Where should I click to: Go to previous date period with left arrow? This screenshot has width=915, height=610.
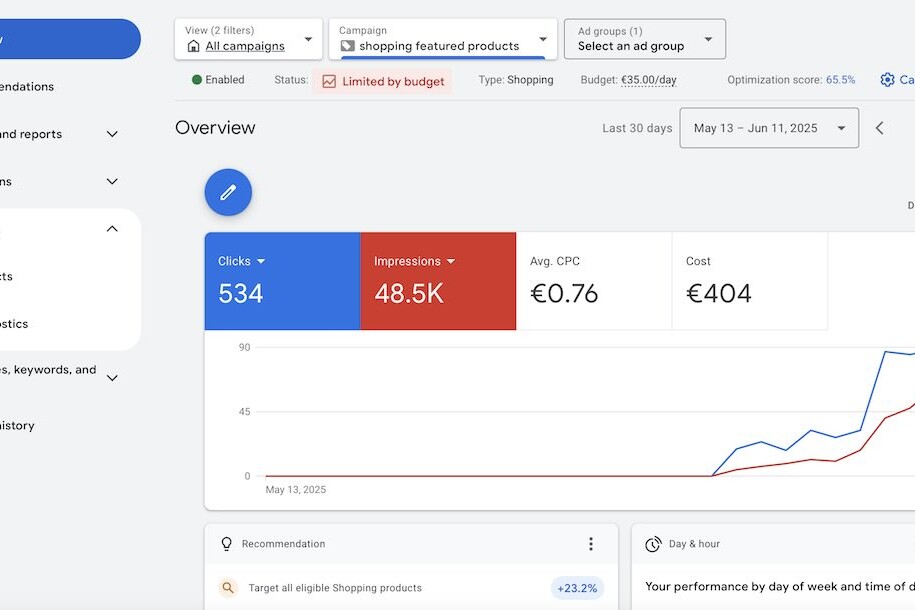(x=879, y=128)
